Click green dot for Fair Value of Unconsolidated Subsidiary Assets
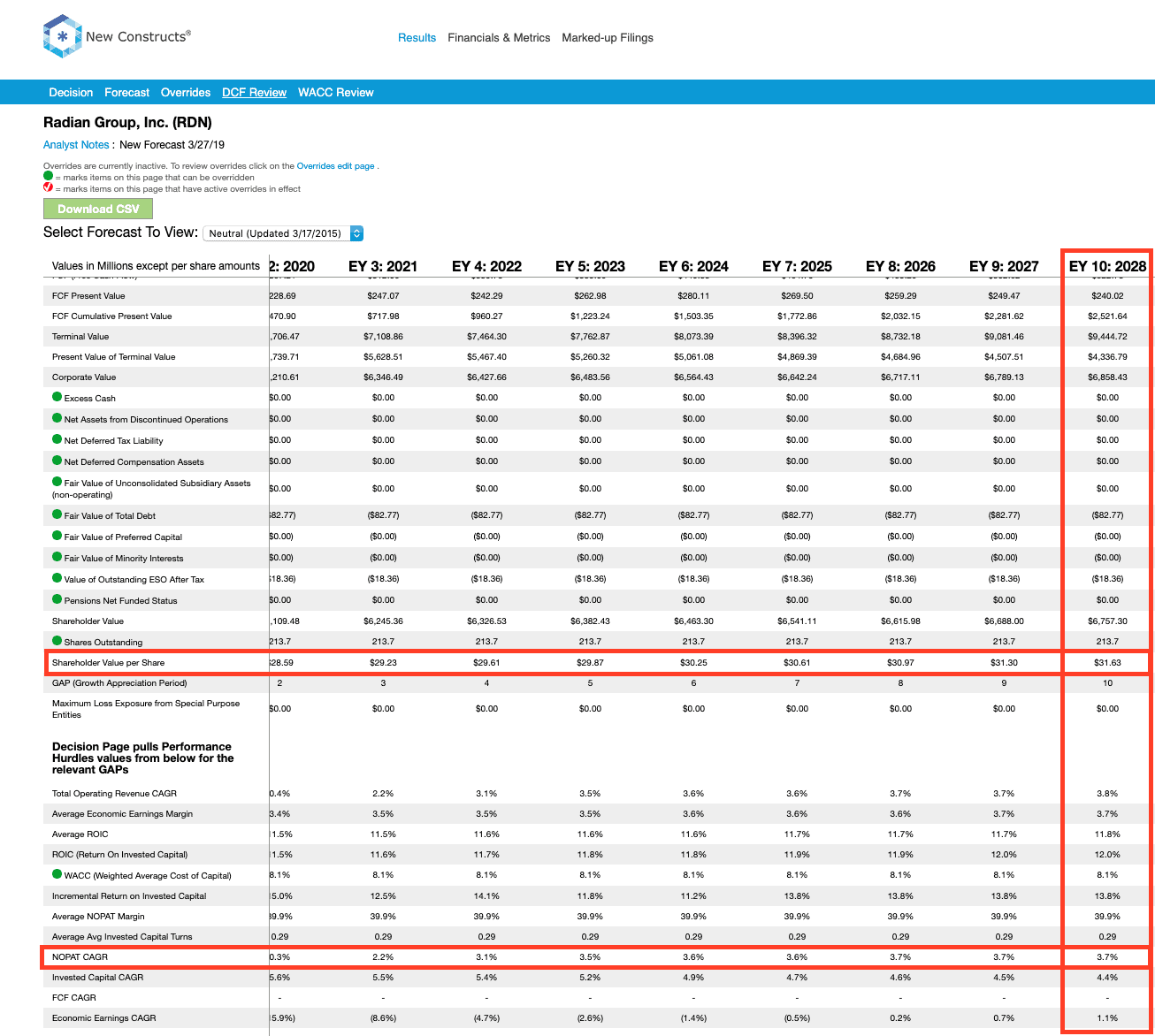Screen dimensions: 1155x1036 [x=57, y=483]
